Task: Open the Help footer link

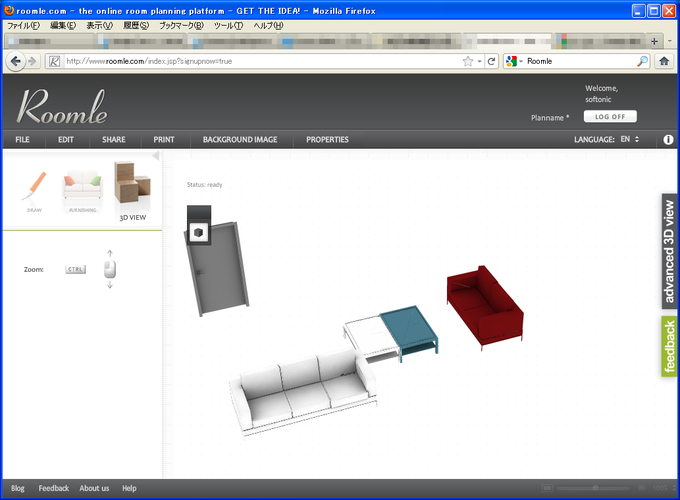Action: (129, 488)
